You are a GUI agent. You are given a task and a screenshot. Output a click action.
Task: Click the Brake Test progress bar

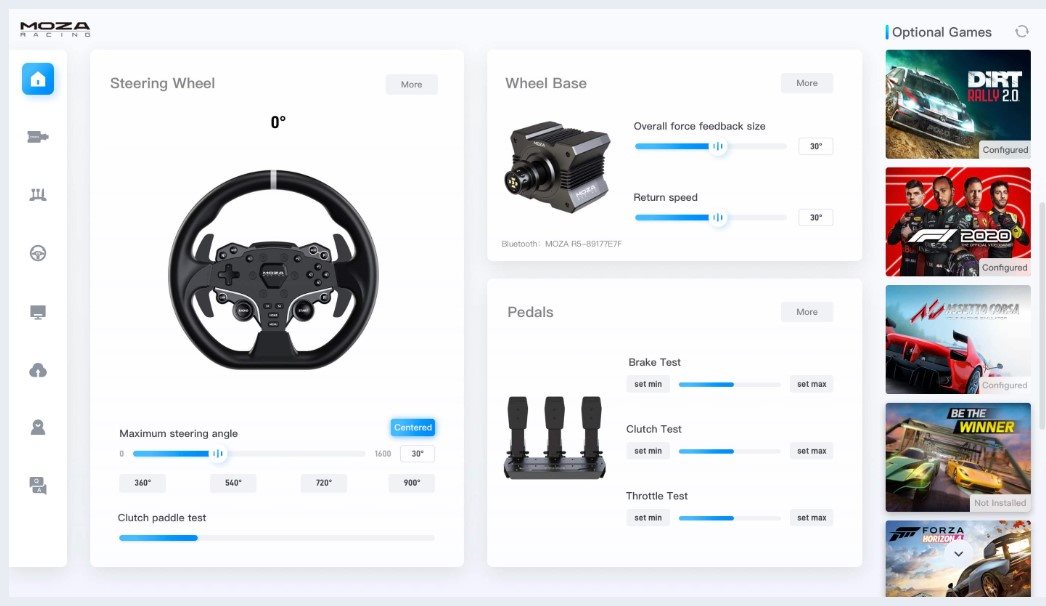click(729, 384)
